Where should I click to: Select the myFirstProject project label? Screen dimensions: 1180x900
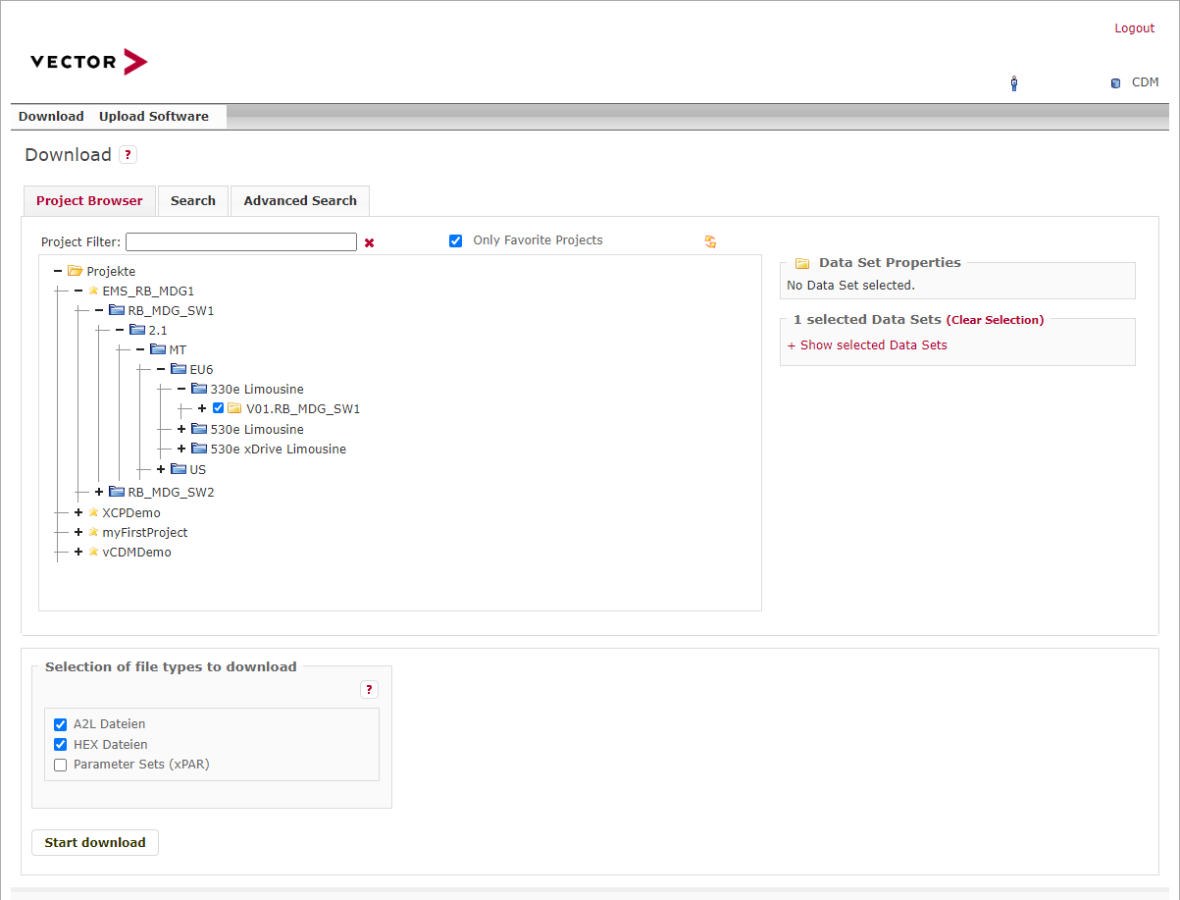(145, 532)
